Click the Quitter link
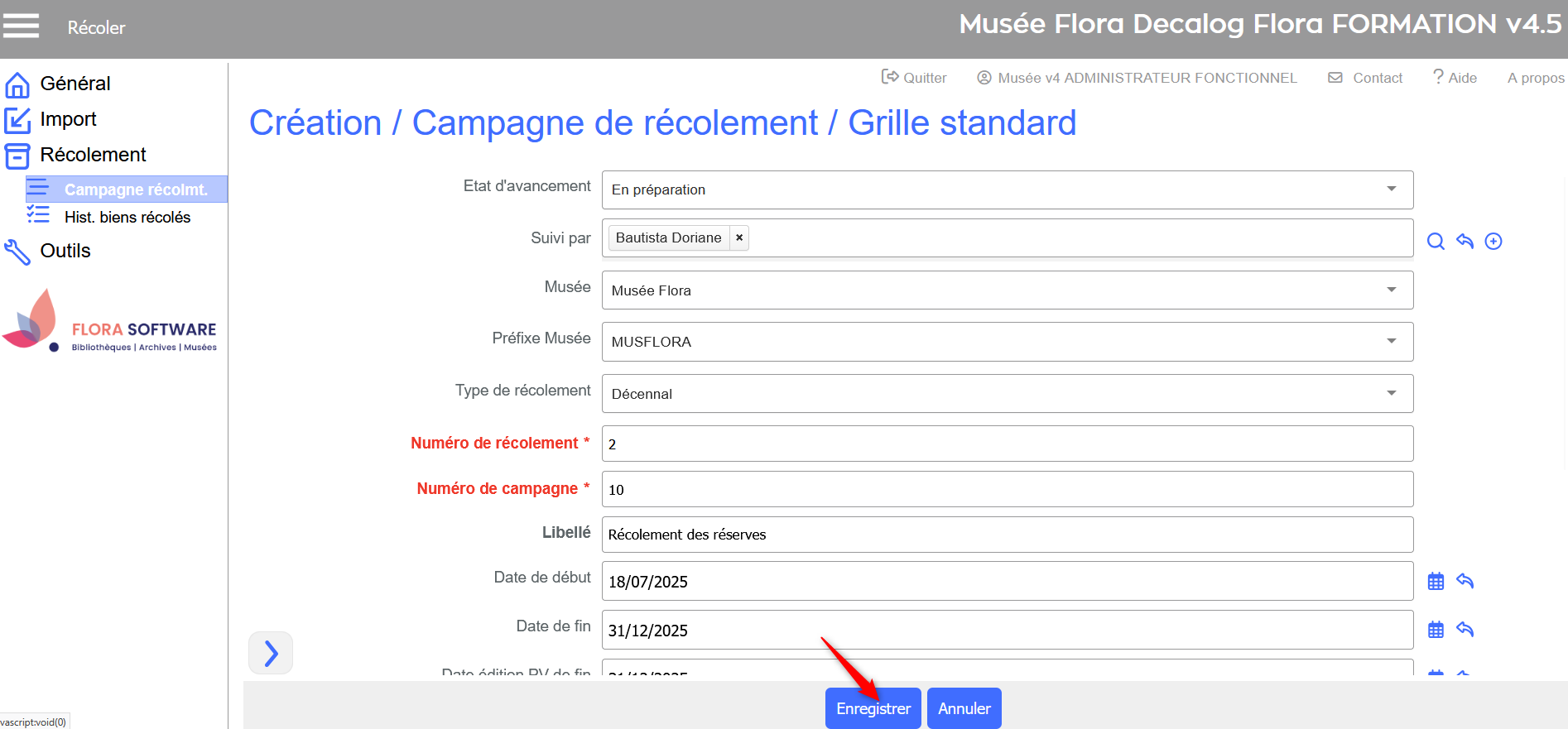1568x729 pixels. point(914,78)
